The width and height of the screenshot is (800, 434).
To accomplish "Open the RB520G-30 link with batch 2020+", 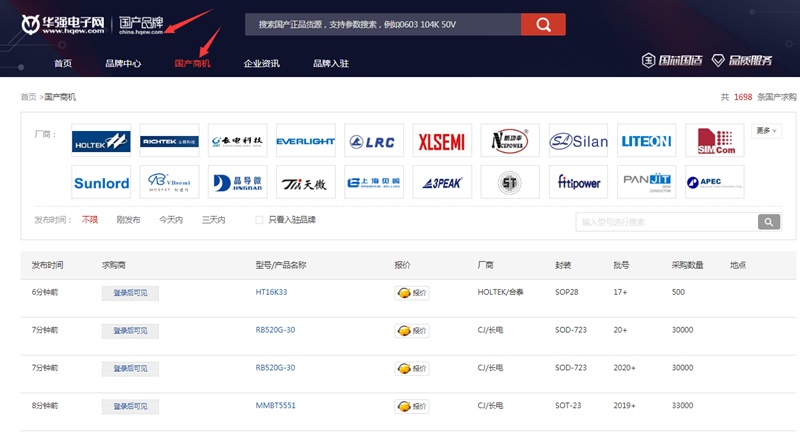I will click(x=275, y=368).
